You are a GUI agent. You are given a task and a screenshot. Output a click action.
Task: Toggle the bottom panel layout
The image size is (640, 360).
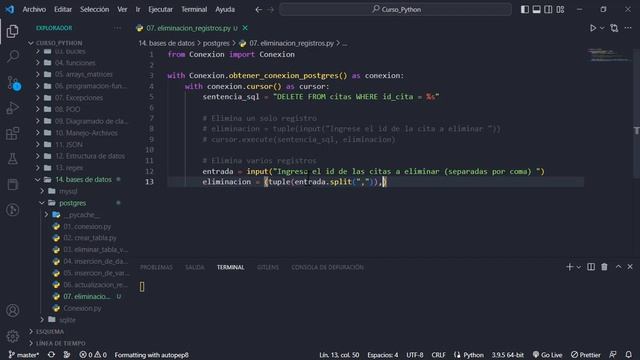(537, 9)
